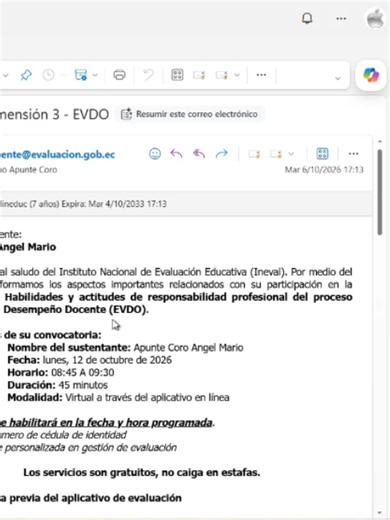Click Modalidad: Virtual line
Viewport: 390px width, 520px height.
click(118, 397)
